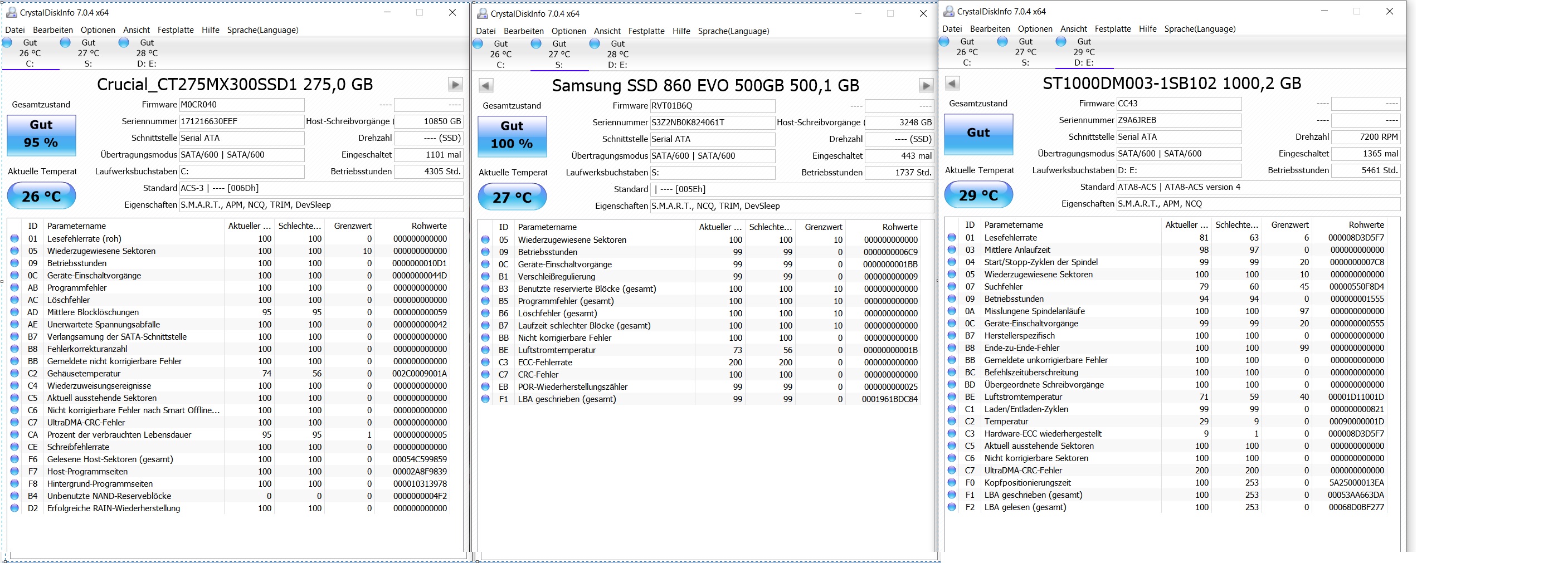Select row 'Übergeordnete Schreibvorgänge'
The height and width of the screenshot is (563, 1568).
(x=1167, y=385)
